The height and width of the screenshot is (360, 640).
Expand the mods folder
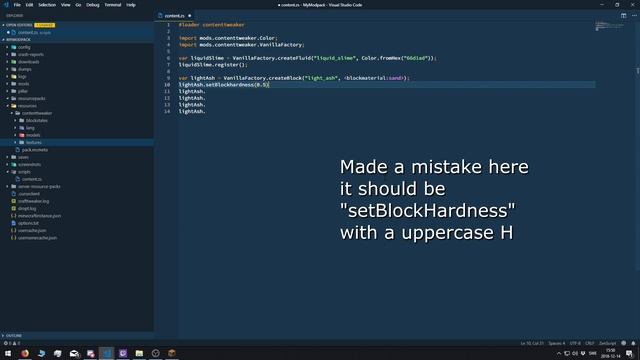(x=23, y=84)
